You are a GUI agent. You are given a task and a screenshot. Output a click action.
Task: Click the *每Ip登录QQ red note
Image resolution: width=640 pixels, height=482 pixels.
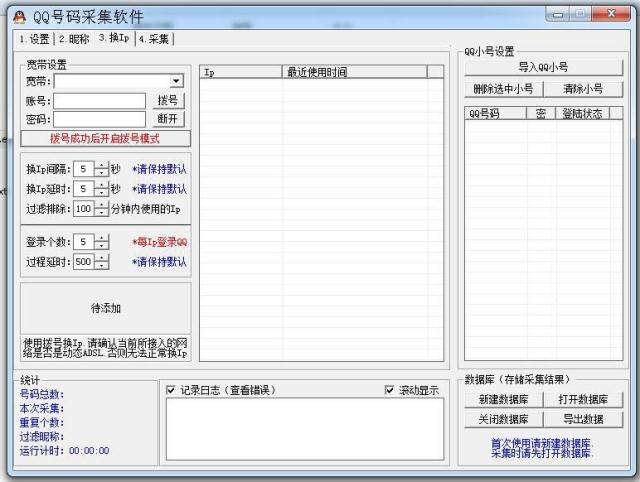[160, 242]
